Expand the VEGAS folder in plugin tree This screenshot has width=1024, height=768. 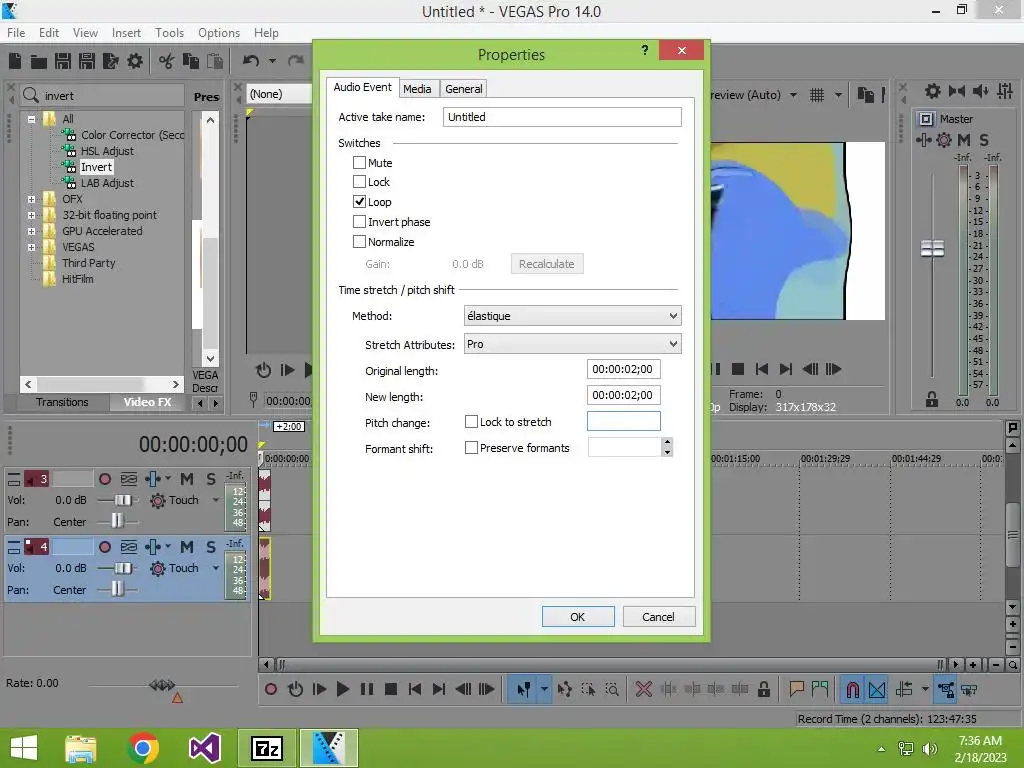pos(31,247)
